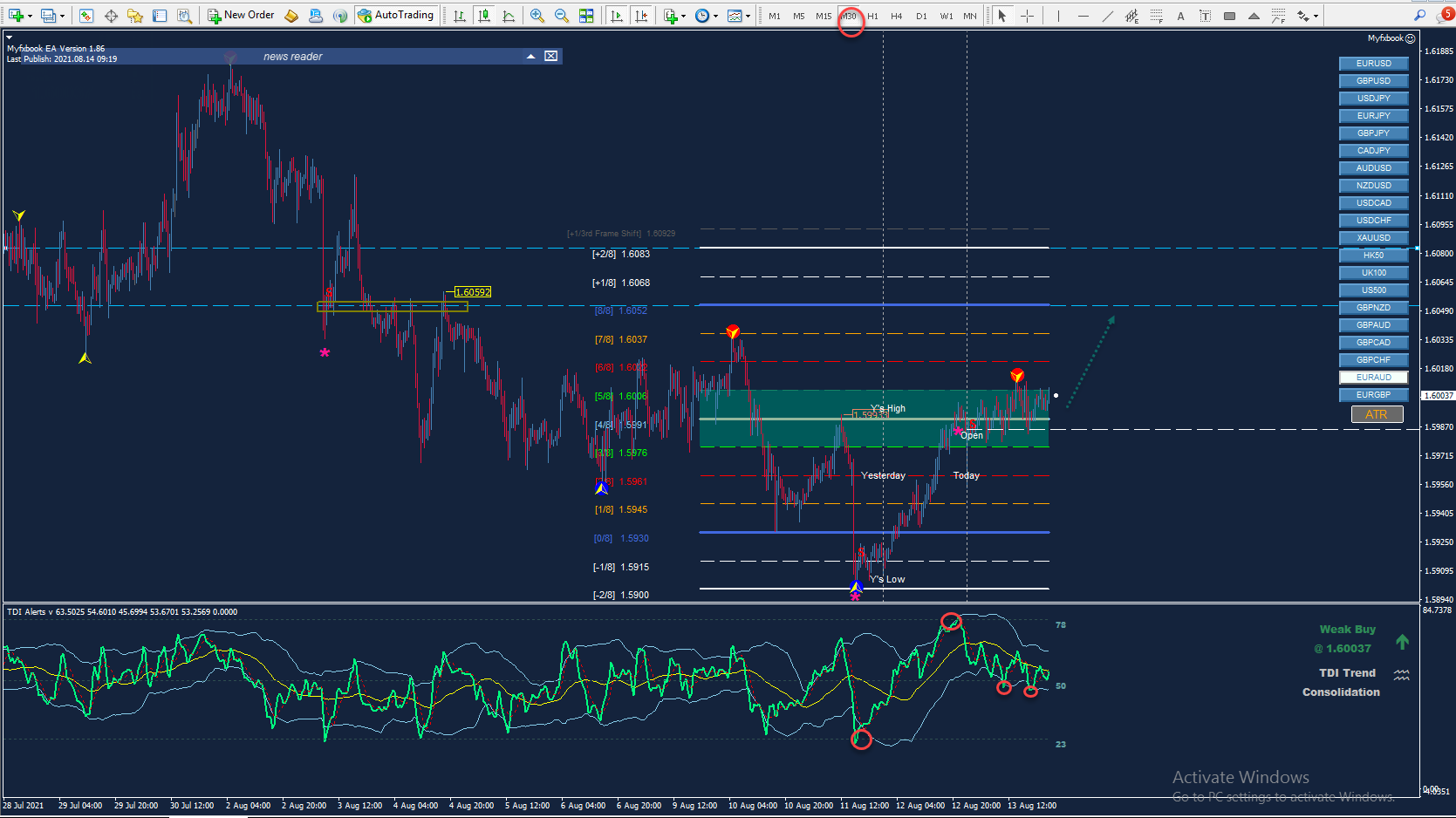Enable Auto Scroll chart toggle
The width and height of the screenshot is (1456, 818).
[617, 16]
